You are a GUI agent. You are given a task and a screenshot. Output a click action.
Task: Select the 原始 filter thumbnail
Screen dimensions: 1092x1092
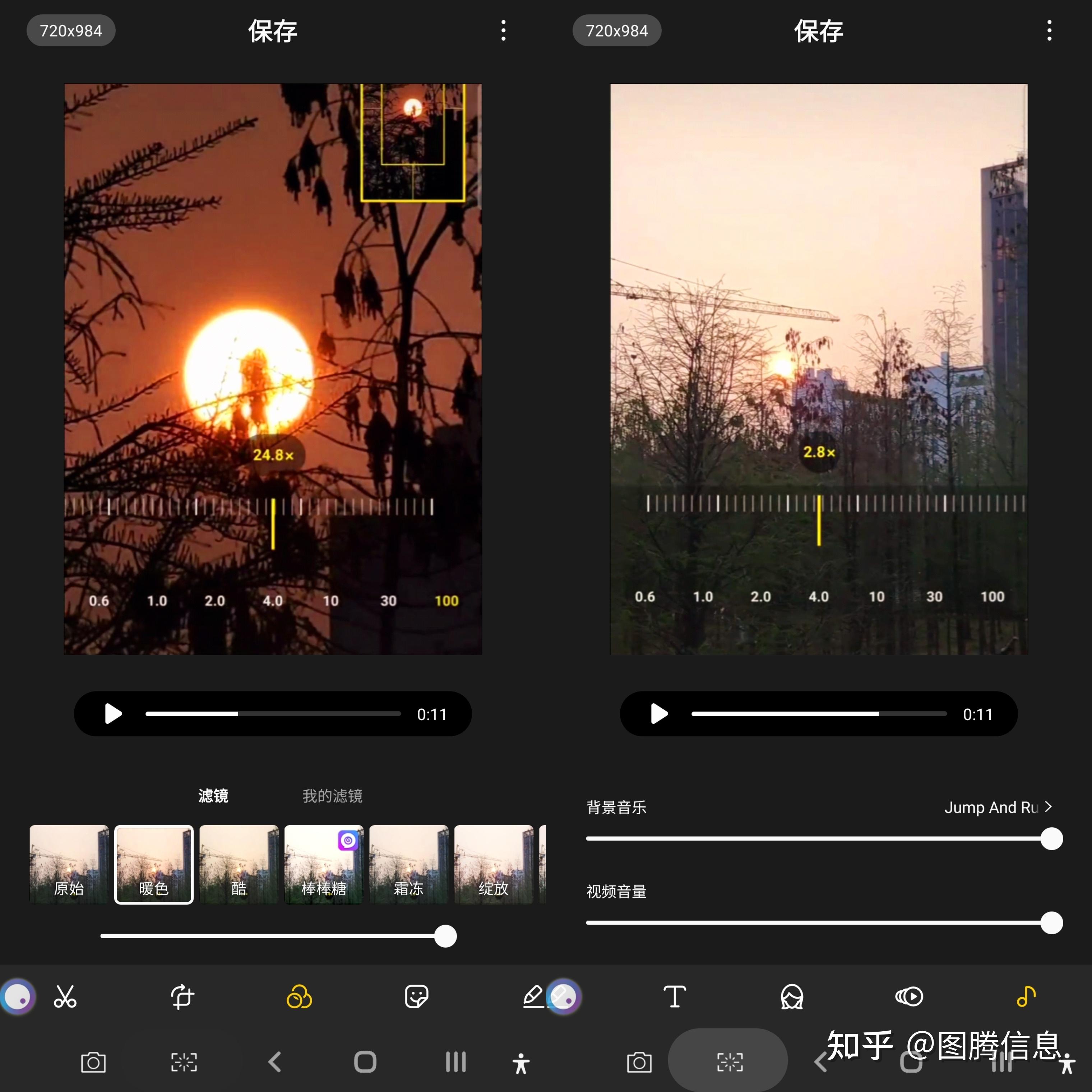coord(69,864)
